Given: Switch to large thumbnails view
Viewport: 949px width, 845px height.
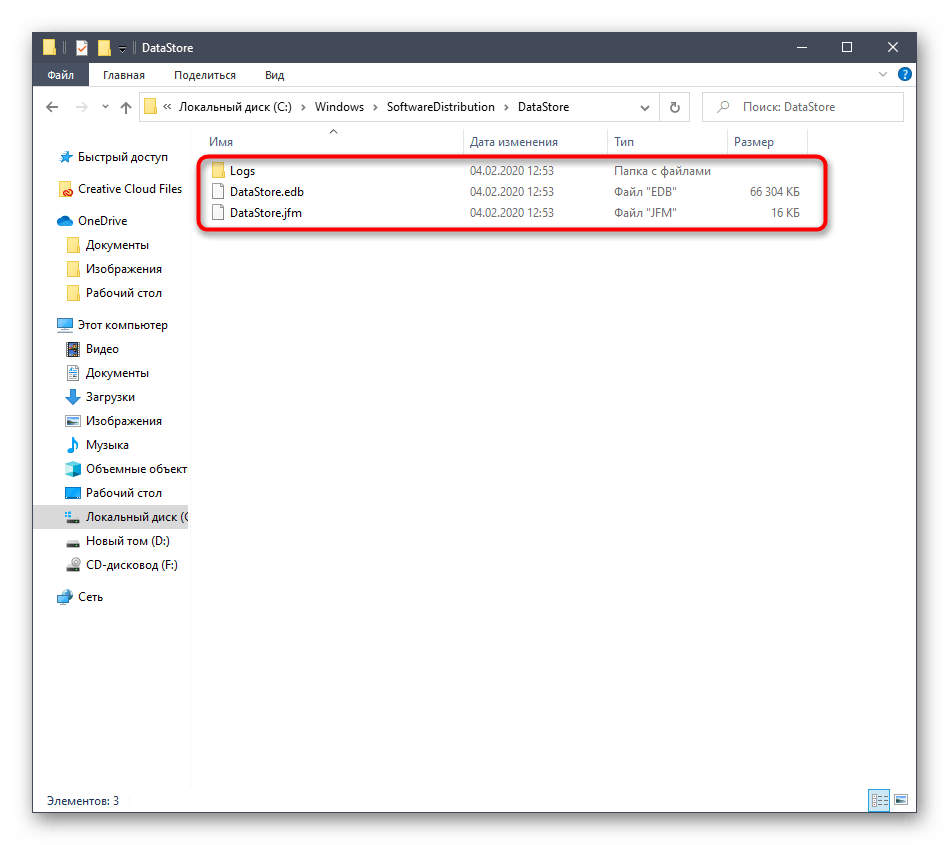Looking at the screenshot, I should click(901, 800).
